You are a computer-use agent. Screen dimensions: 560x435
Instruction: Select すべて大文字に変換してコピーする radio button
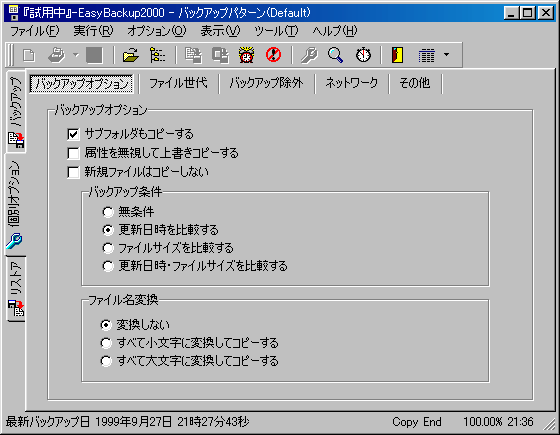106,361
